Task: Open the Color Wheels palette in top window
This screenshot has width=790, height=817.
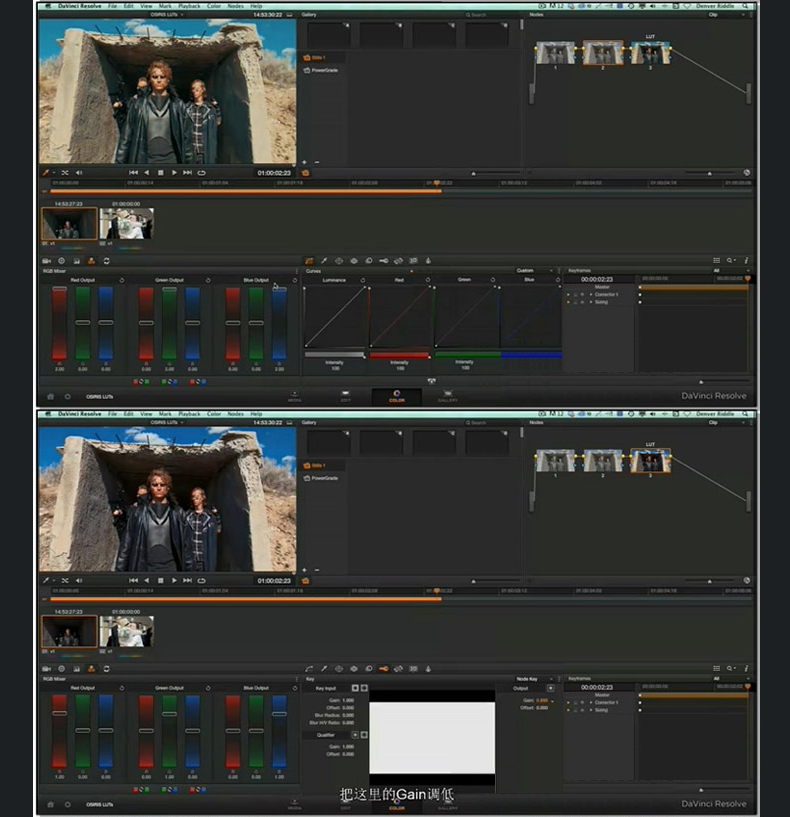Action: coord(61,261)
